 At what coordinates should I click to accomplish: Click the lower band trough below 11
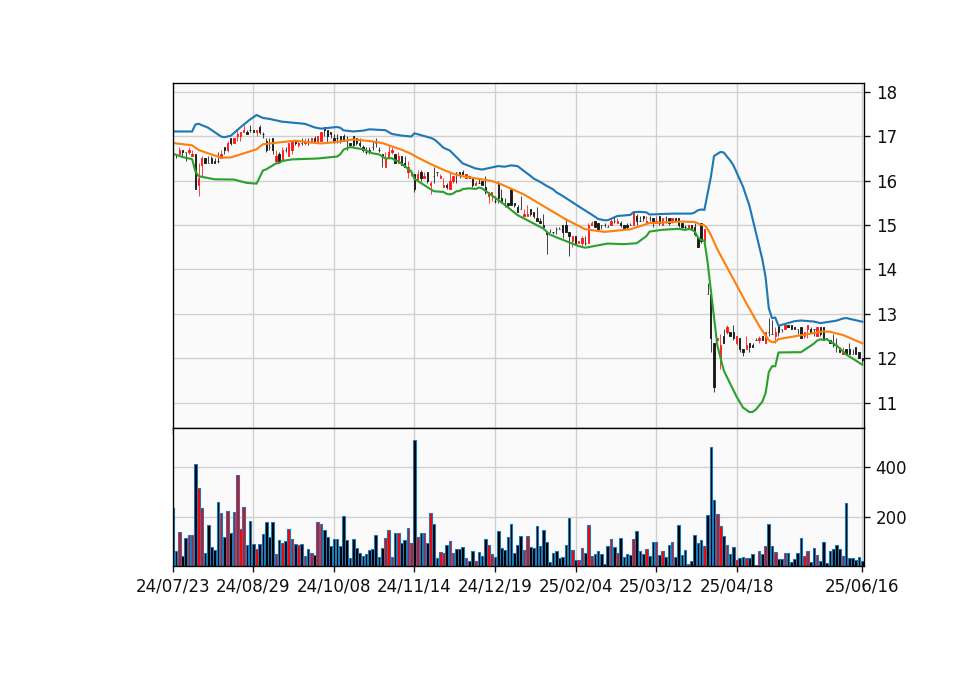tap(751, 411)
